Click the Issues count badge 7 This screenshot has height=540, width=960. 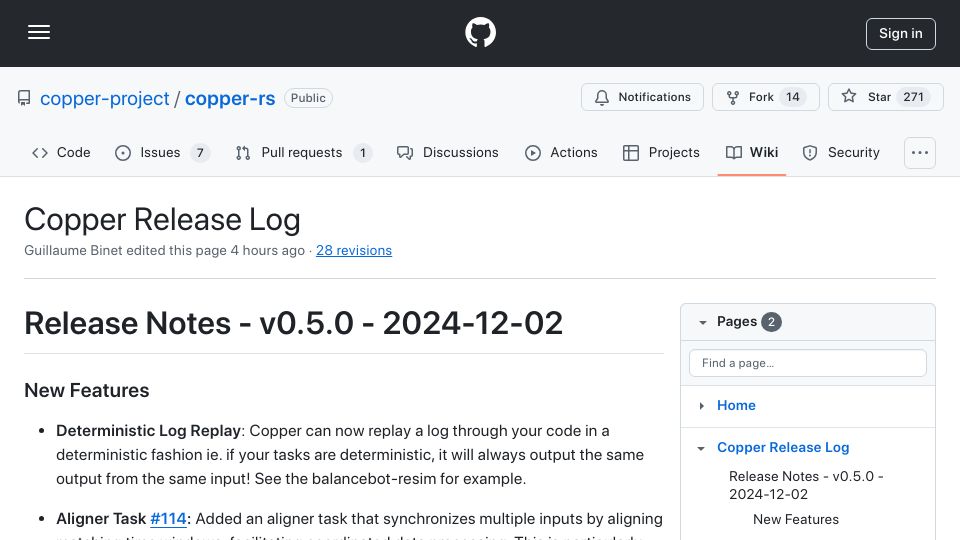(x=200, y=152)
